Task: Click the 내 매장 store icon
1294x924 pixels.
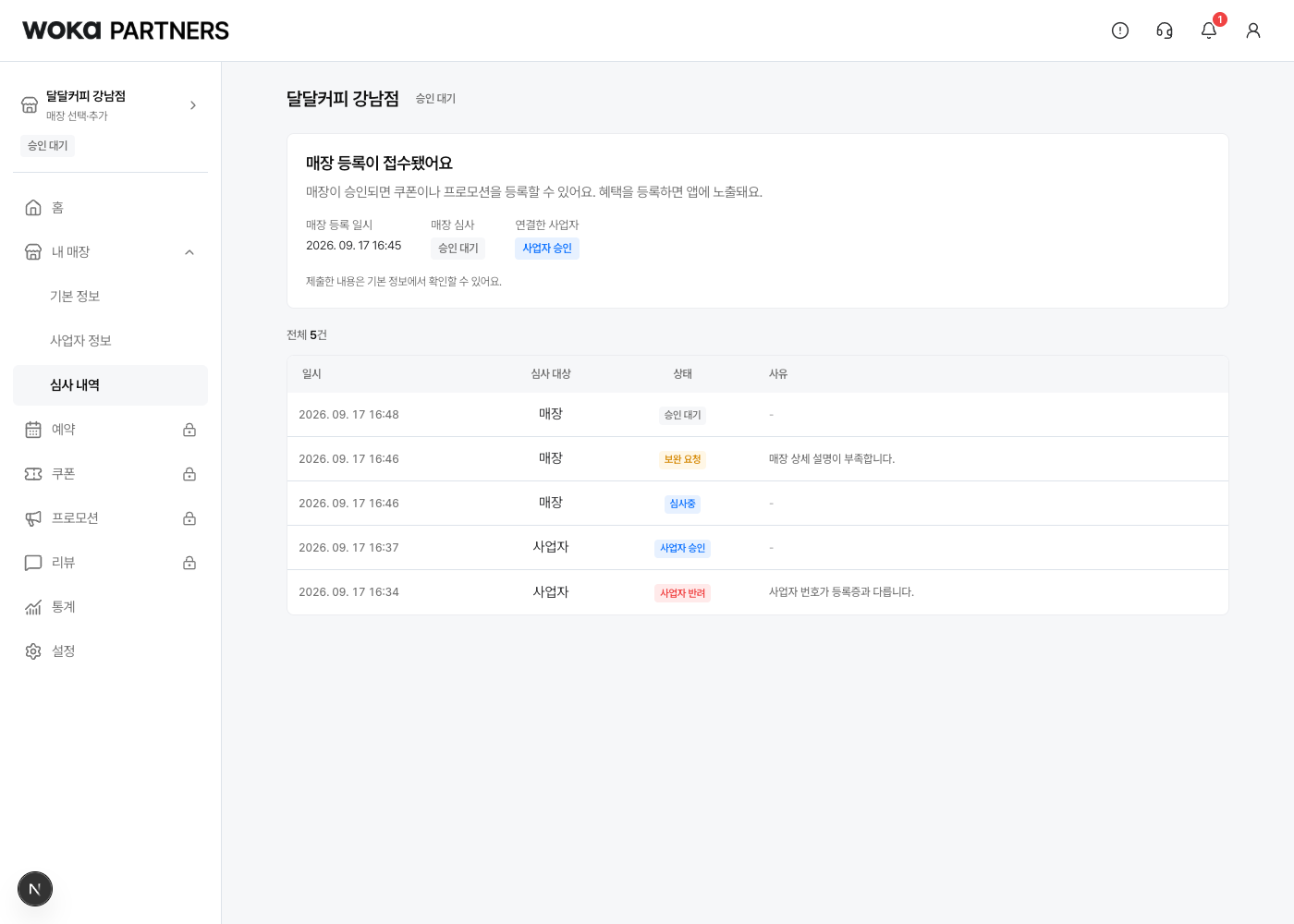Action: pyautogui.click(x=33, y=252)
